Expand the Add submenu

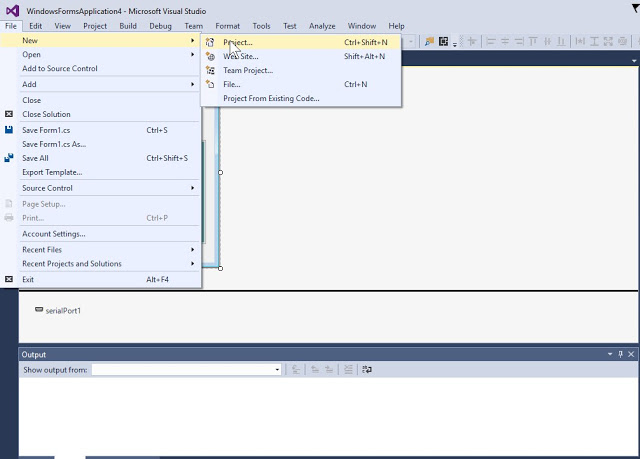100,84
